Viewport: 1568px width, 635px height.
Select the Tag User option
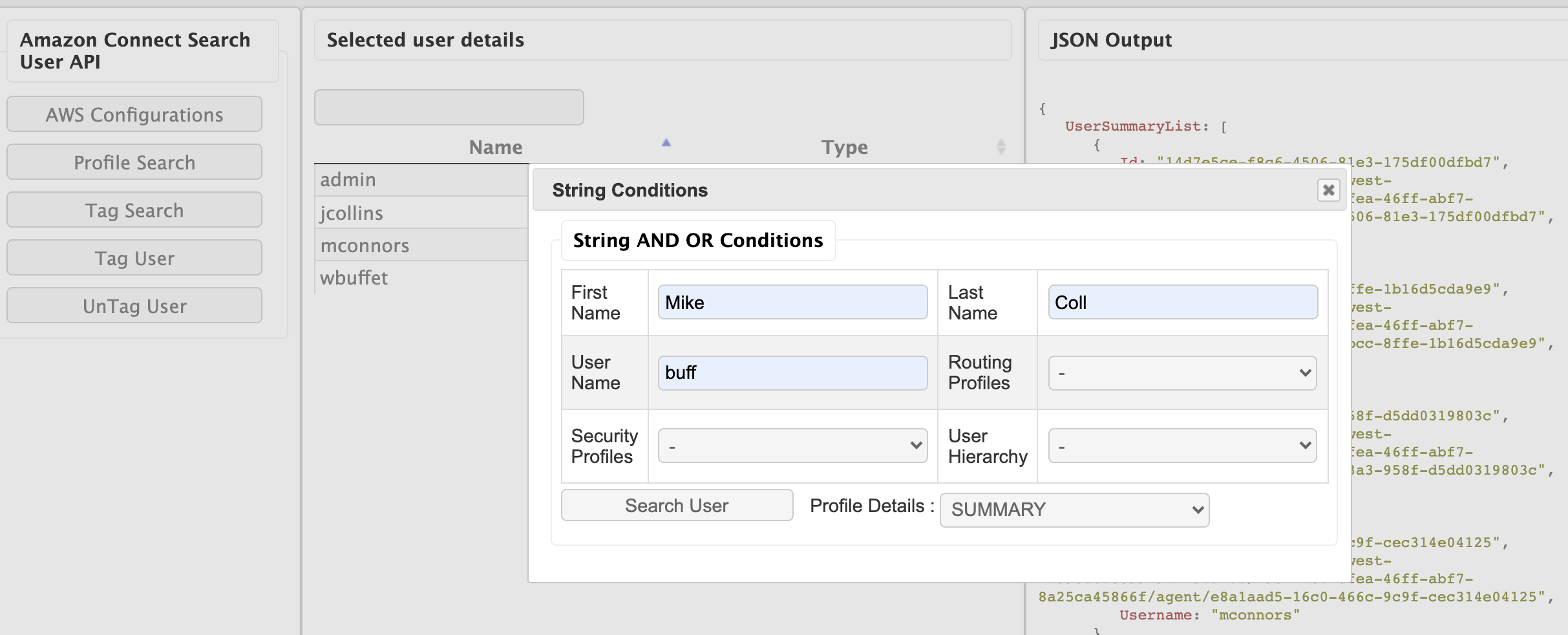point(134,258)
